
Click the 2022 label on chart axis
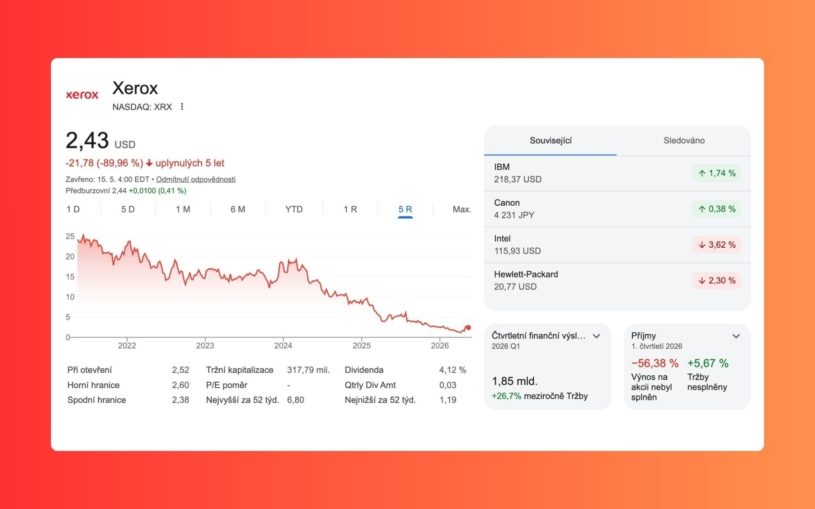(127, 345)
